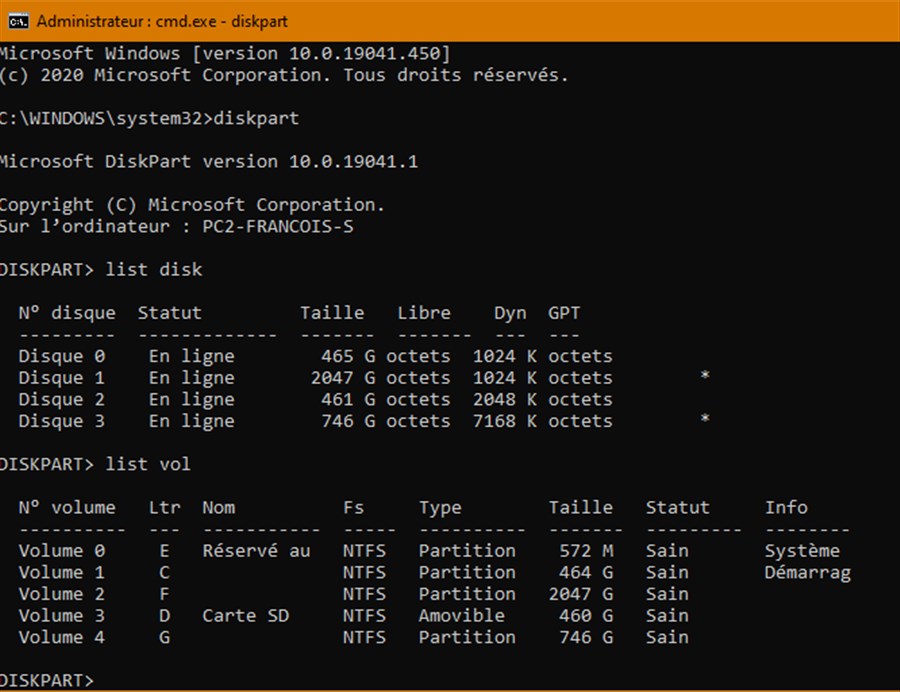Click the '464 G' size of Volume 1
The image size is (900, 692).
pyautogui.click(x=586, y=573)
